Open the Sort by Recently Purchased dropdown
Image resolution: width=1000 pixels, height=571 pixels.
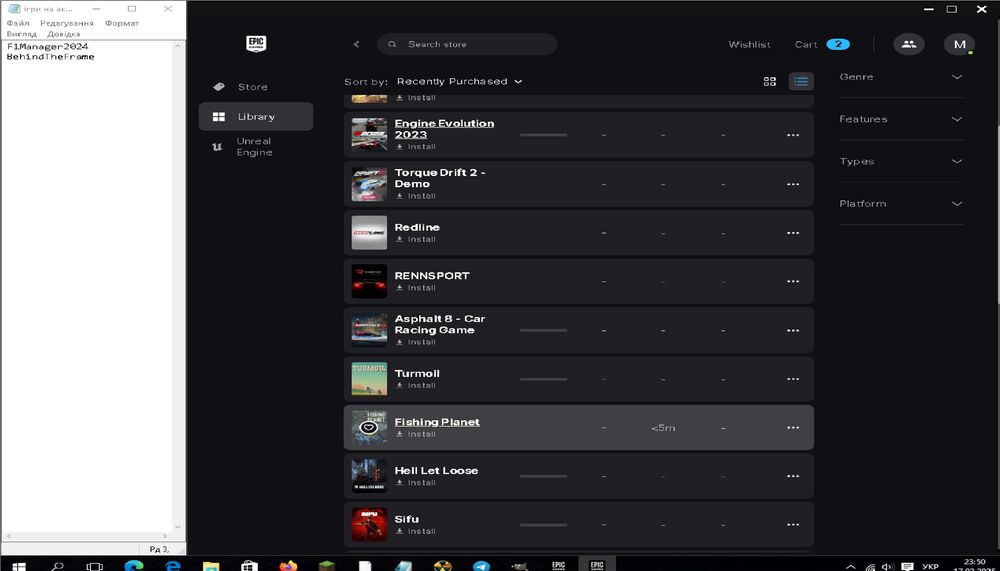459,82
